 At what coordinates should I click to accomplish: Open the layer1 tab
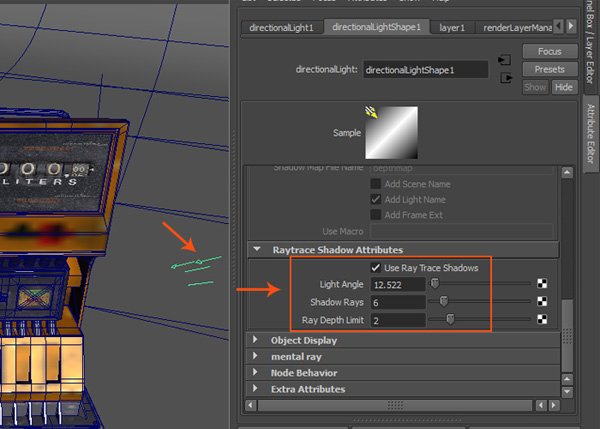(452, 28)
